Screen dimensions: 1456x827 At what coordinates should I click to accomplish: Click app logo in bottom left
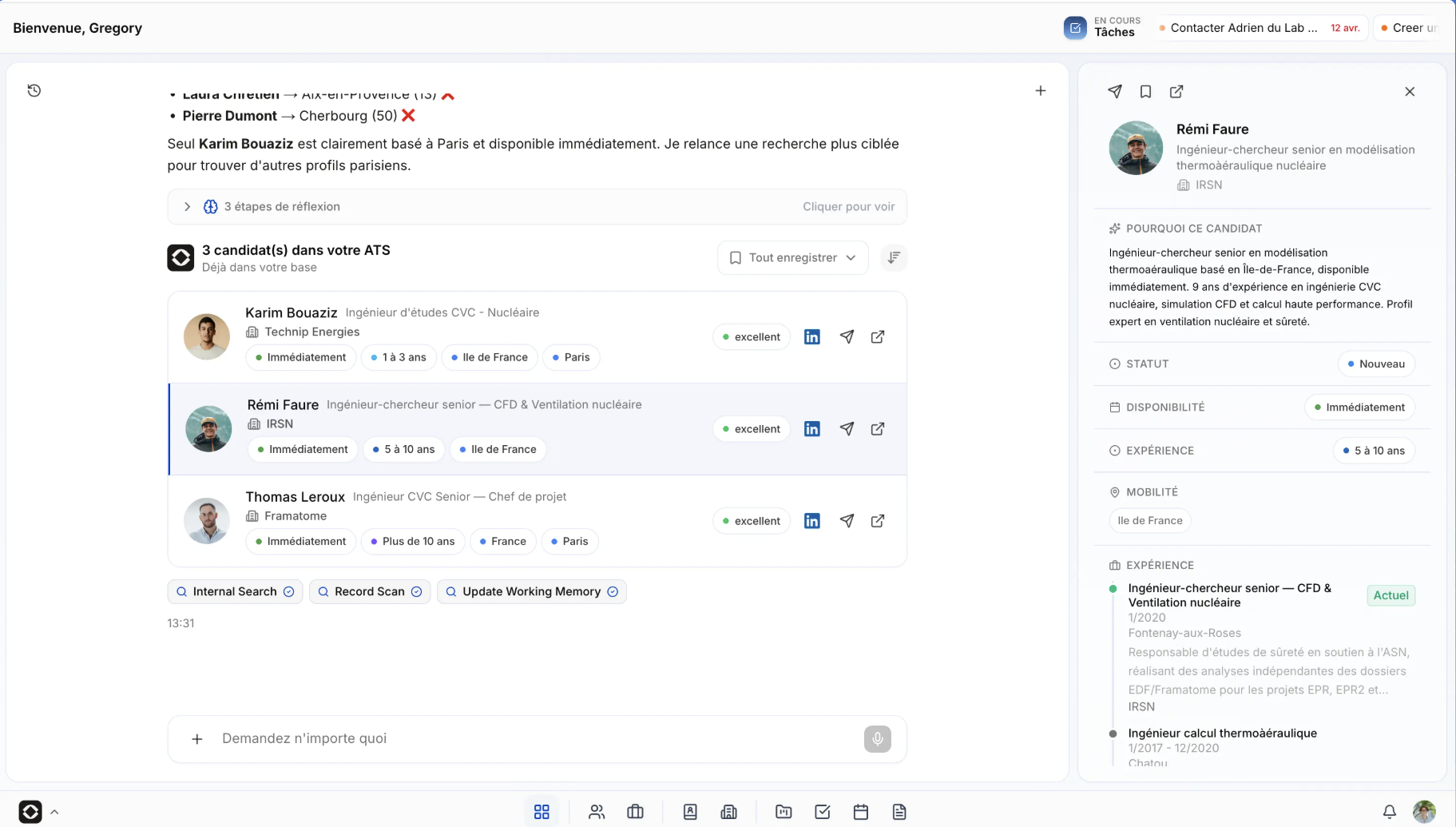pos(30,812)
